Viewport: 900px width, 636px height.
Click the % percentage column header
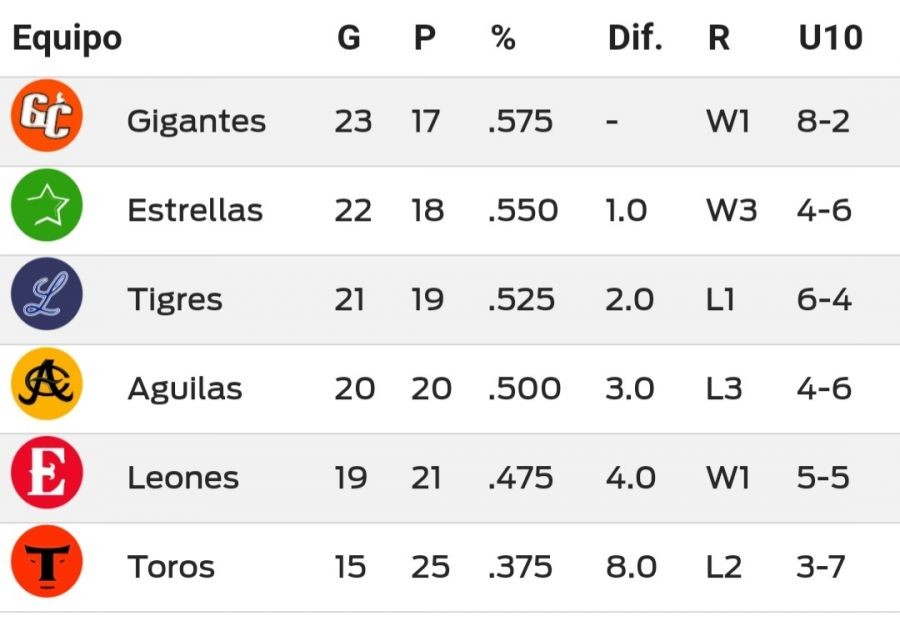click(x=503, y=38)
